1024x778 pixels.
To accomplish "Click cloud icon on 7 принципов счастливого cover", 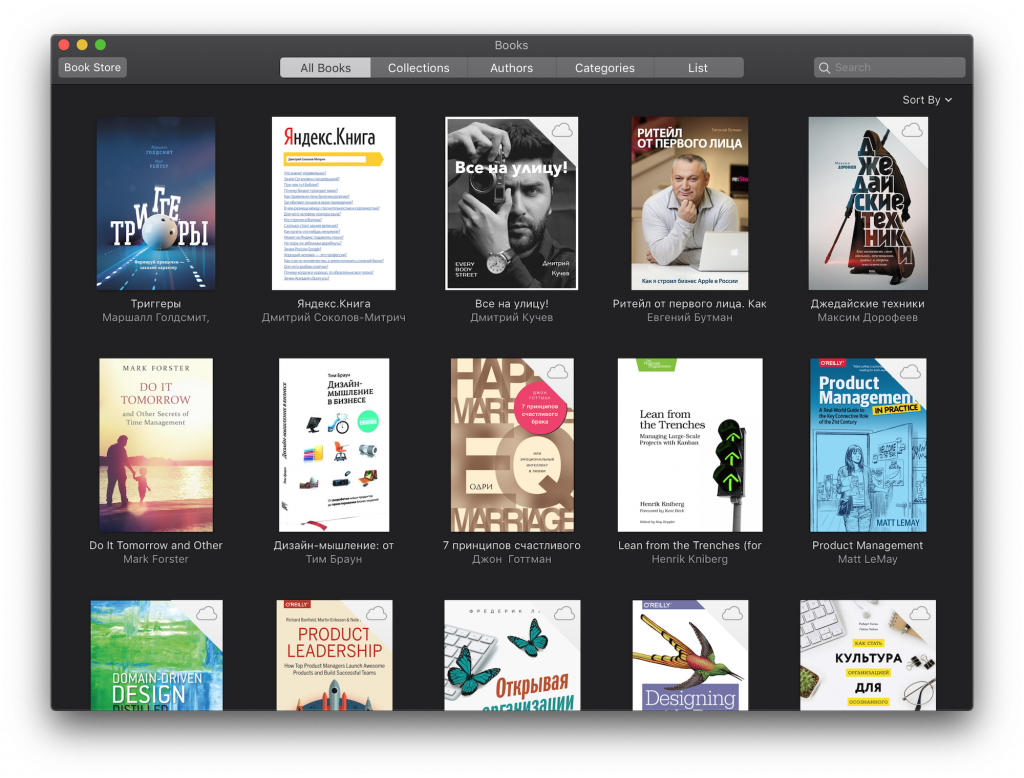I will pyautogui.click(x=557, y=372).
